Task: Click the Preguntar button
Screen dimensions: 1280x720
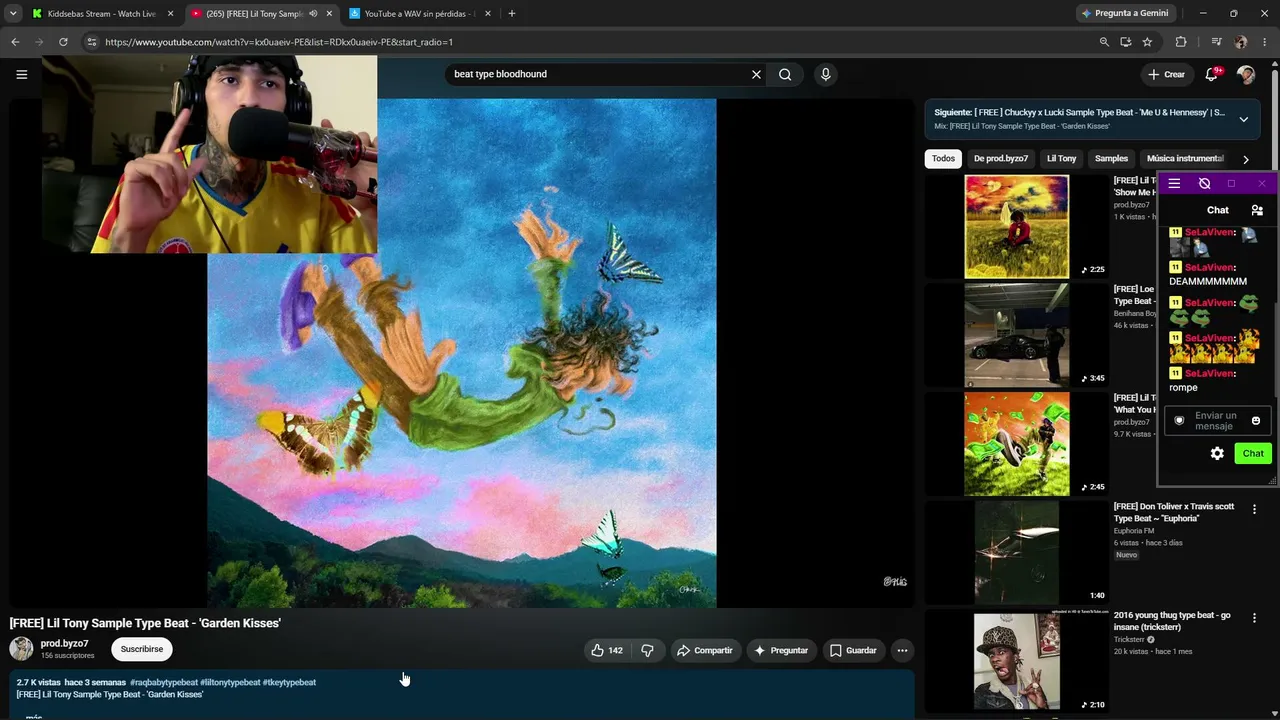Action: pos(781,650)
